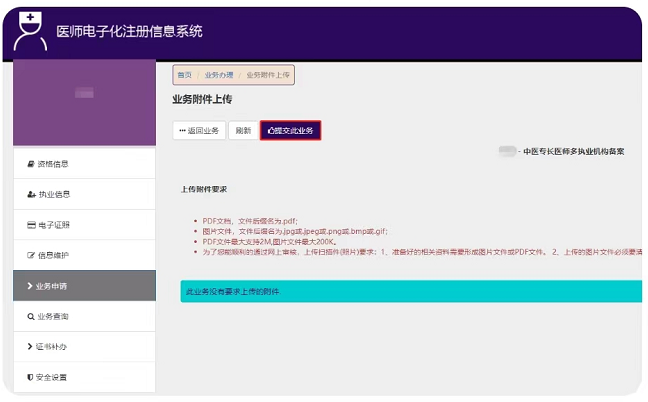648x402 pixels.
Task: Submit using the 提交此业务 button
Action: coord(291,131)
